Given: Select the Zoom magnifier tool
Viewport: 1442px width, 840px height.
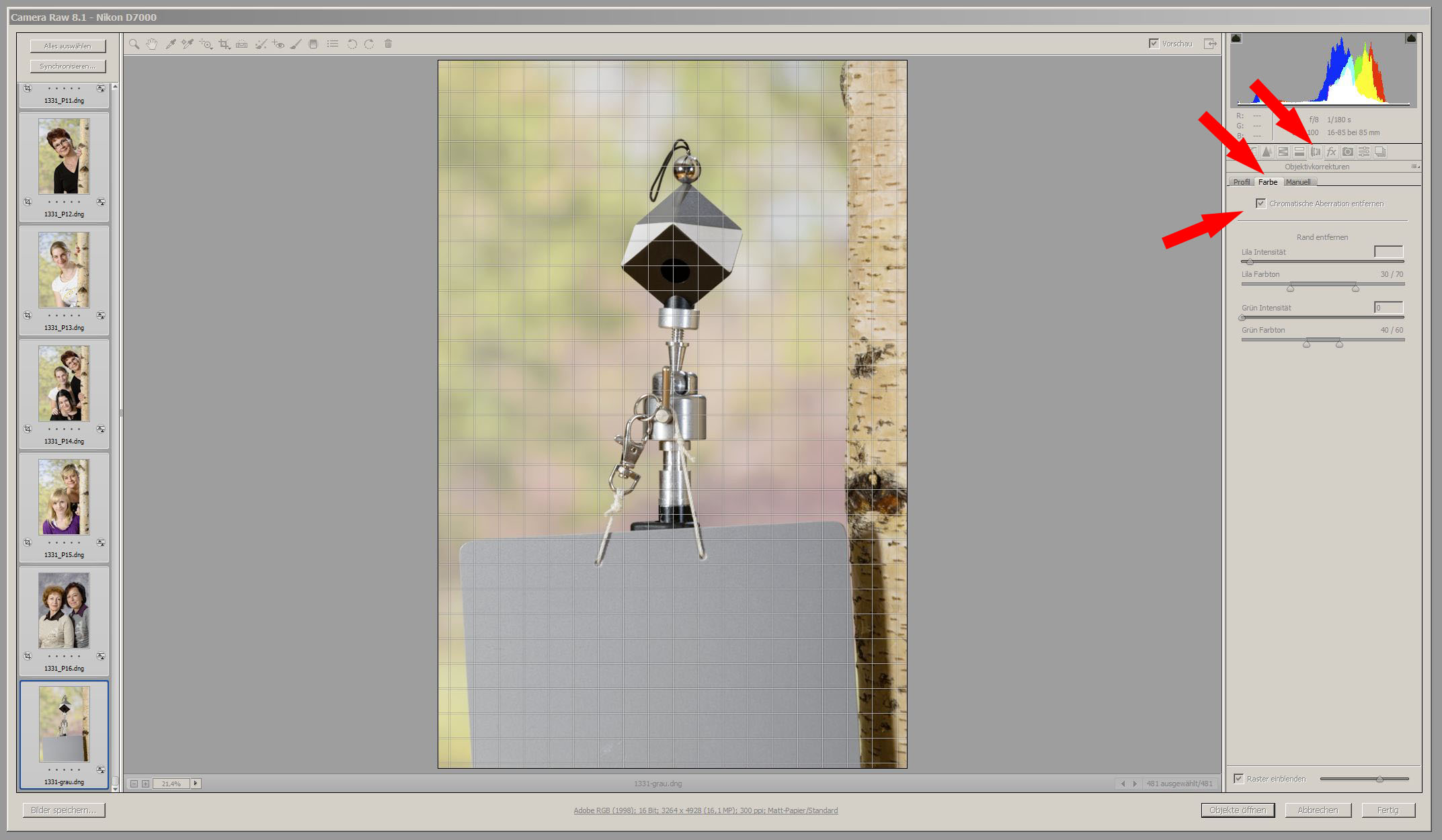Looking at the screenshot, I should (x=134, y=44).
